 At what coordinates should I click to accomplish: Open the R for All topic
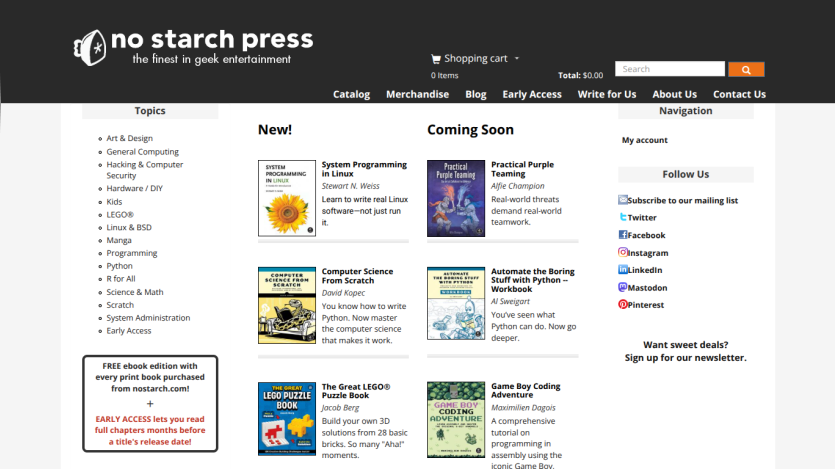pos(121,278)
